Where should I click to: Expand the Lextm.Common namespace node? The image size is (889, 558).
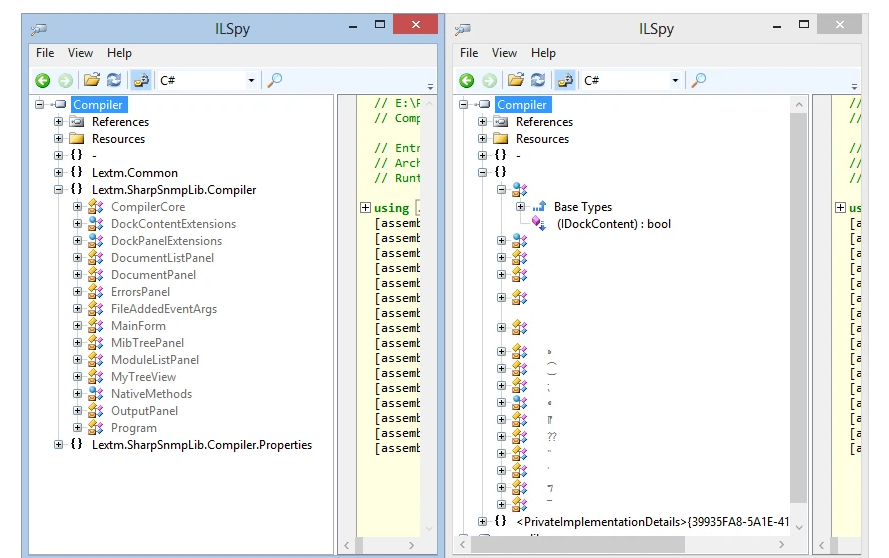(58, 172)
